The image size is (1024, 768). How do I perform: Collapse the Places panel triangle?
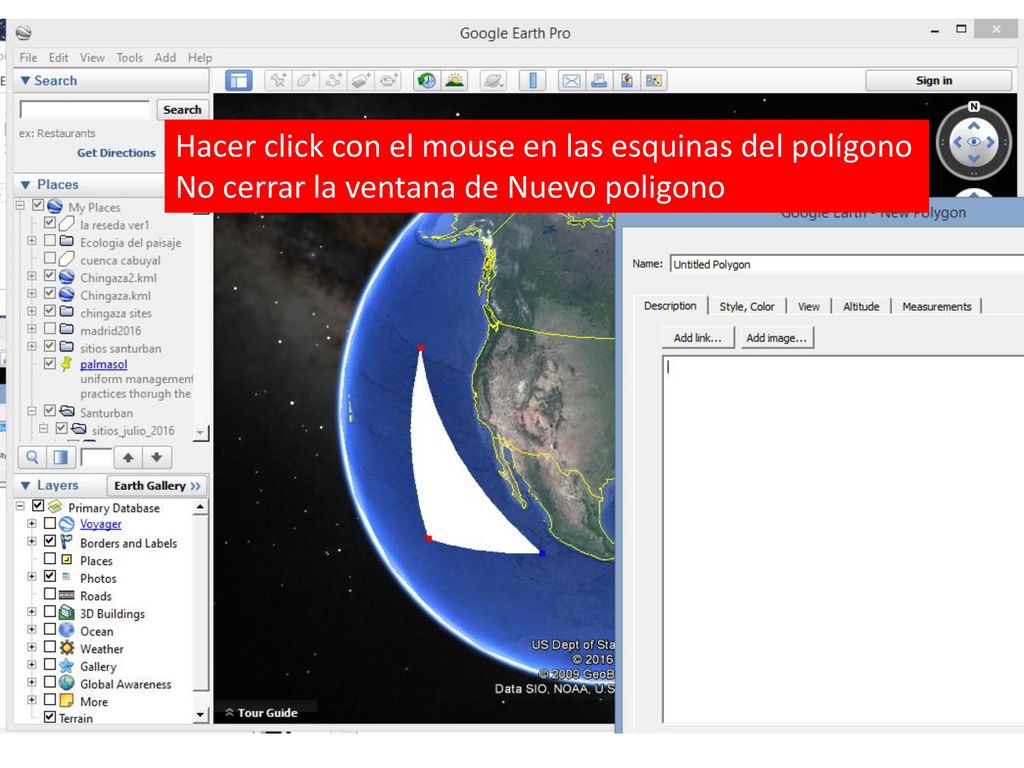(25, 185)
